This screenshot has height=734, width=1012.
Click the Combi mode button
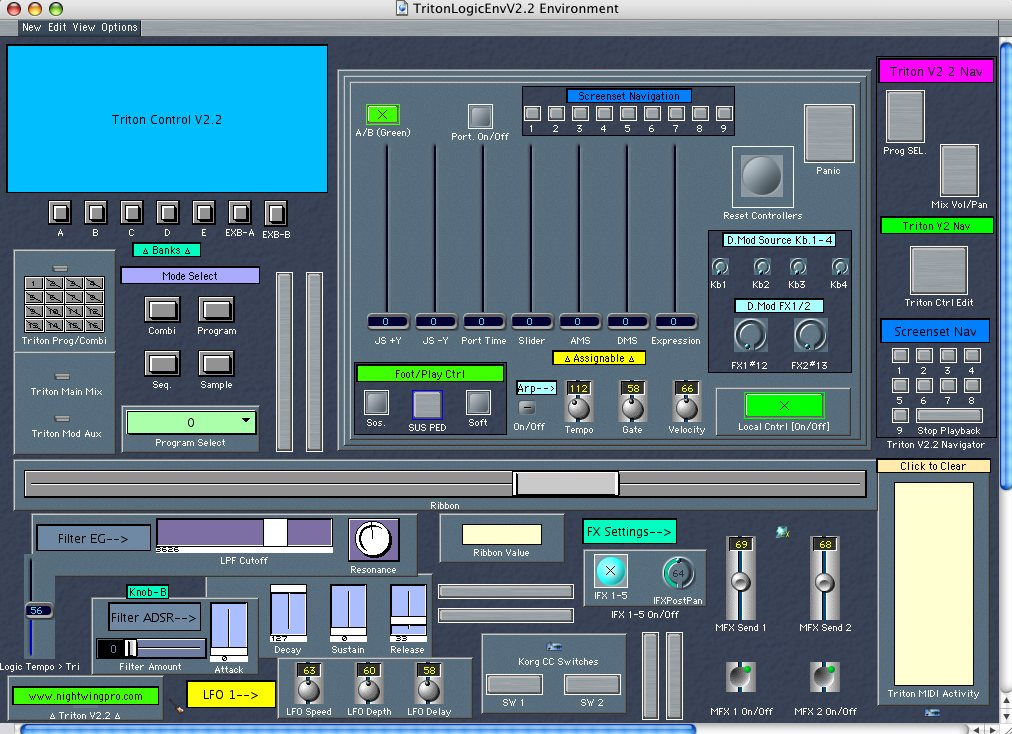(x=162, y=309)
